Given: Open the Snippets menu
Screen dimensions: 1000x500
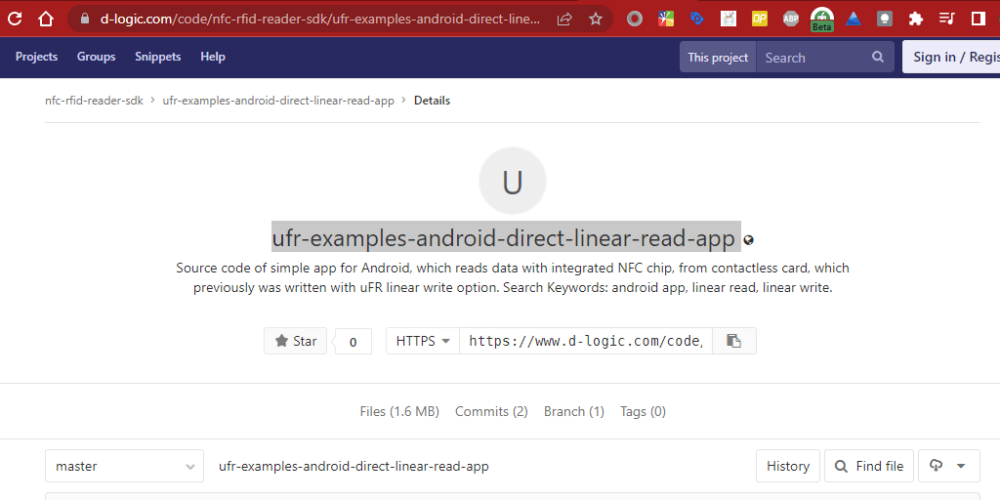Looking at the screenshot, I should click(x=158, y=57).
